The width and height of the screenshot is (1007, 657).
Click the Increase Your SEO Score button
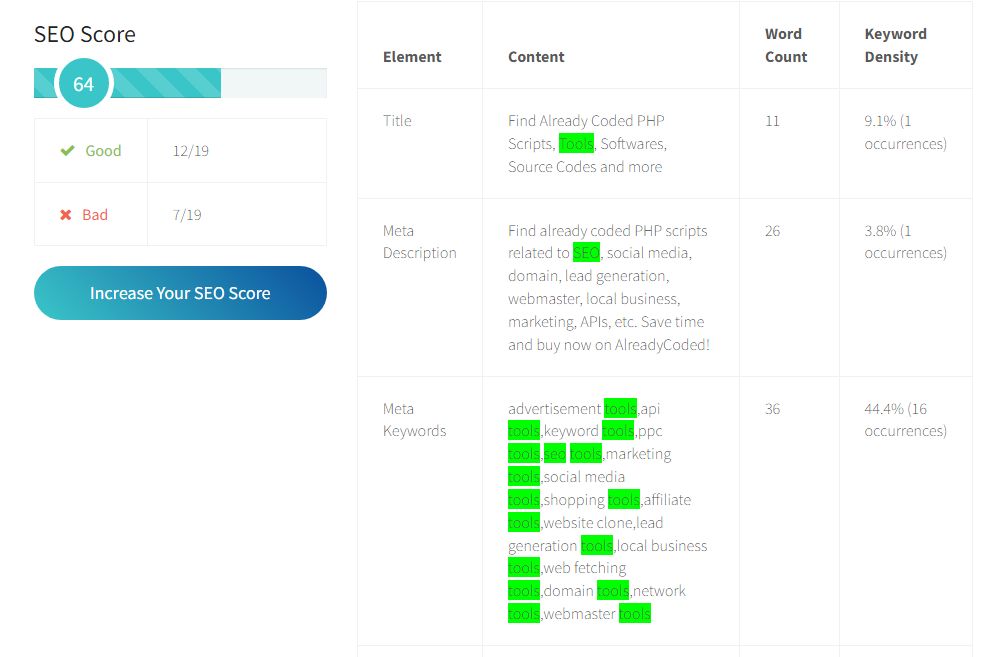180,293
